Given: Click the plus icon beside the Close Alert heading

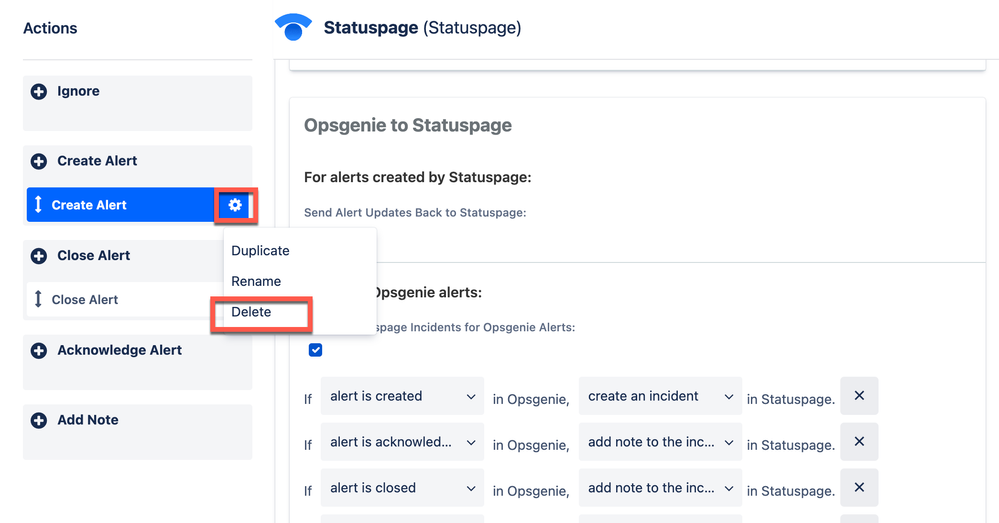Looking at the screenshot, I should point(39,256).
